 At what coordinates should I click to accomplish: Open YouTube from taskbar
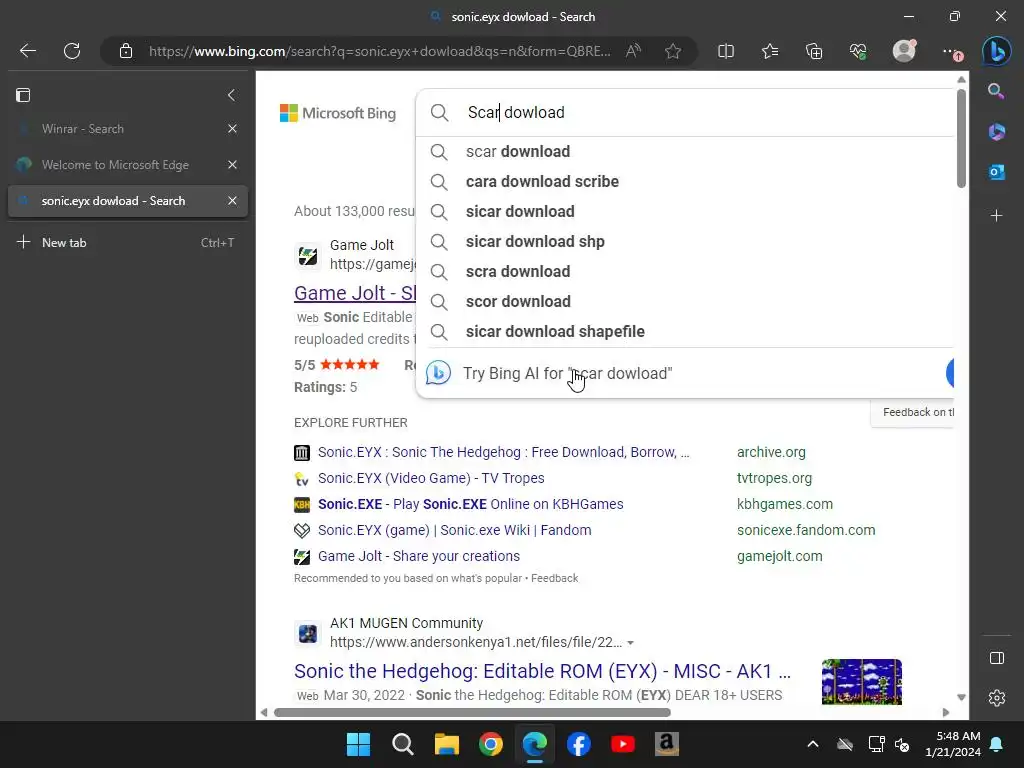[622, 744]
